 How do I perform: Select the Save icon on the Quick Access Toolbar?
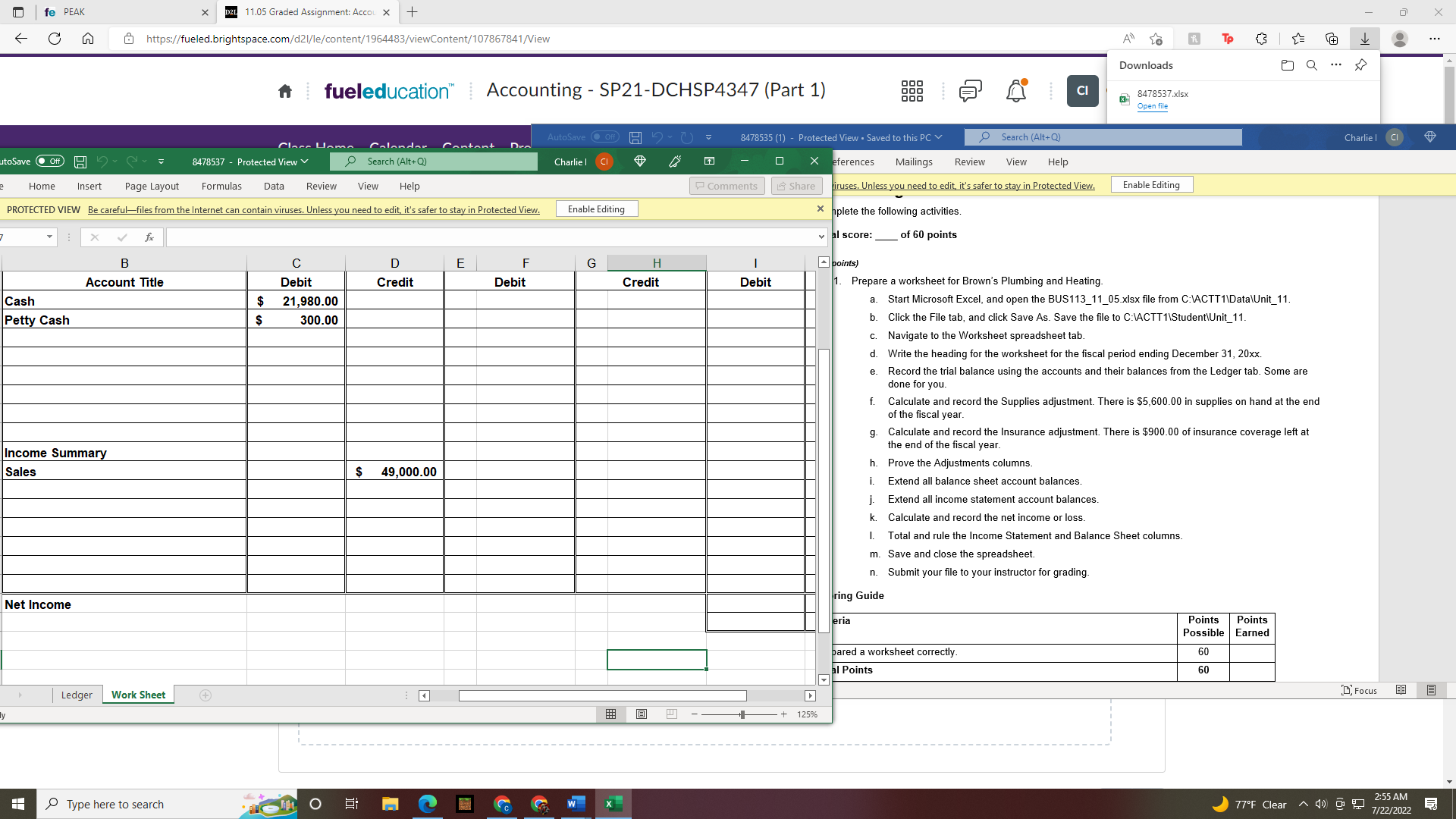pyautogui.click(x=80, y=162)
